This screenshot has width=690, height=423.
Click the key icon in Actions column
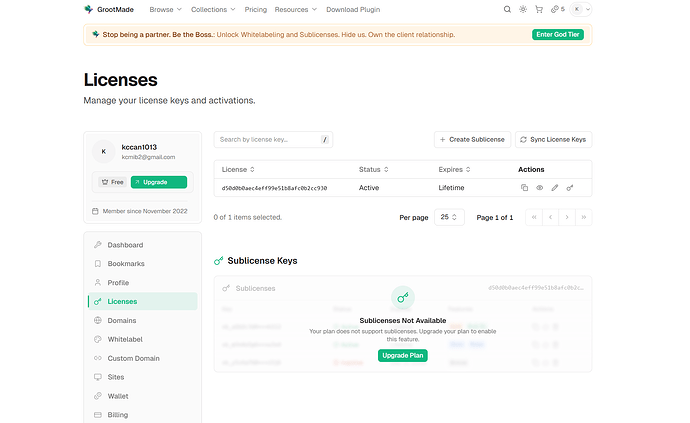(x=570, y=187)
